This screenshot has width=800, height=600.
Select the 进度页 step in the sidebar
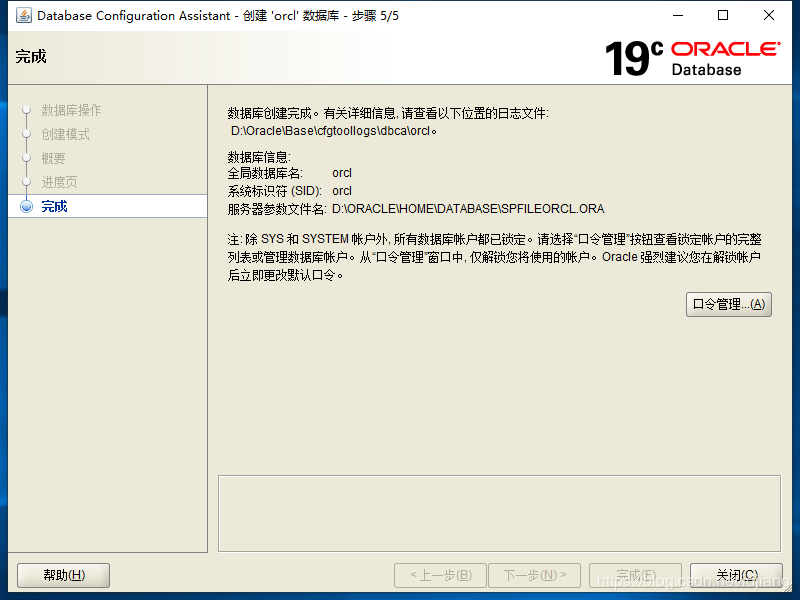tap(59, 182)
